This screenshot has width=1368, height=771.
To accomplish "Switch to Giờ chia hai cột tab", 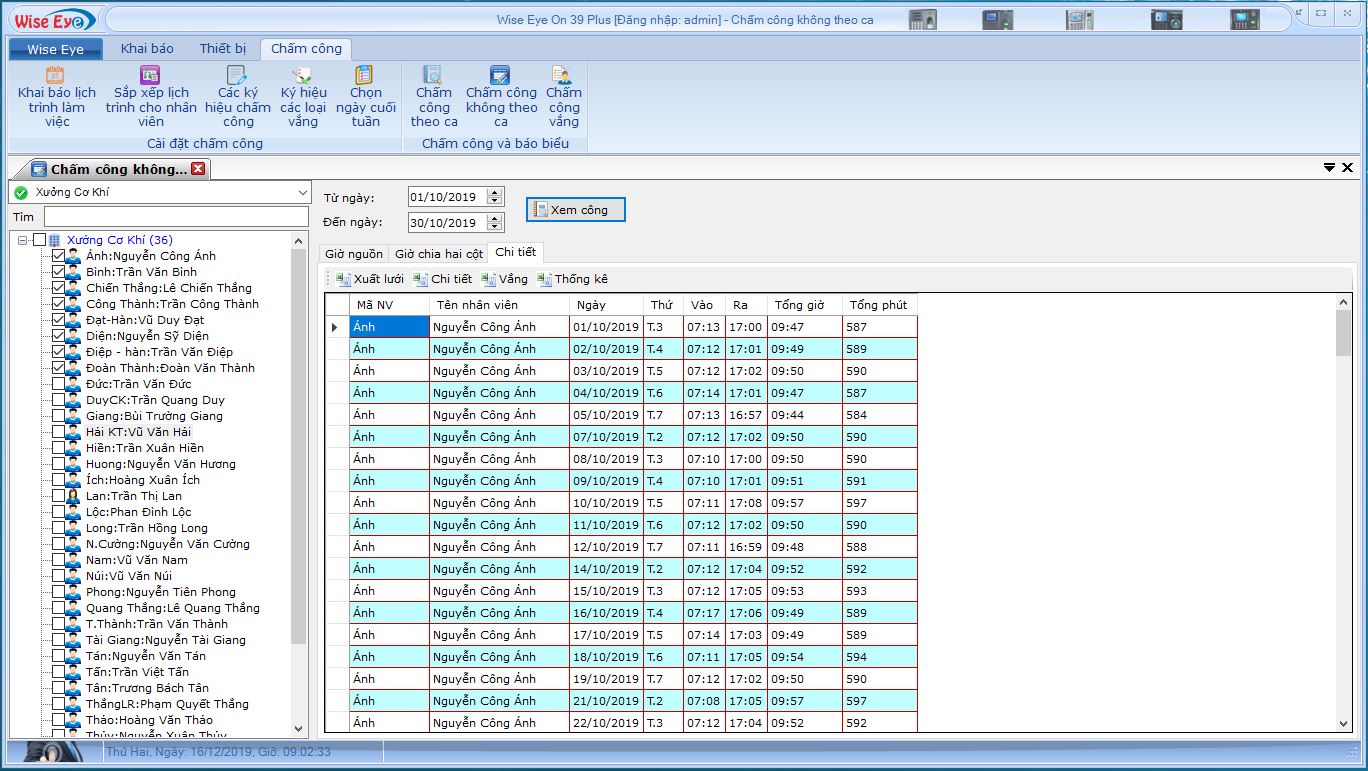I will (438, 254).
